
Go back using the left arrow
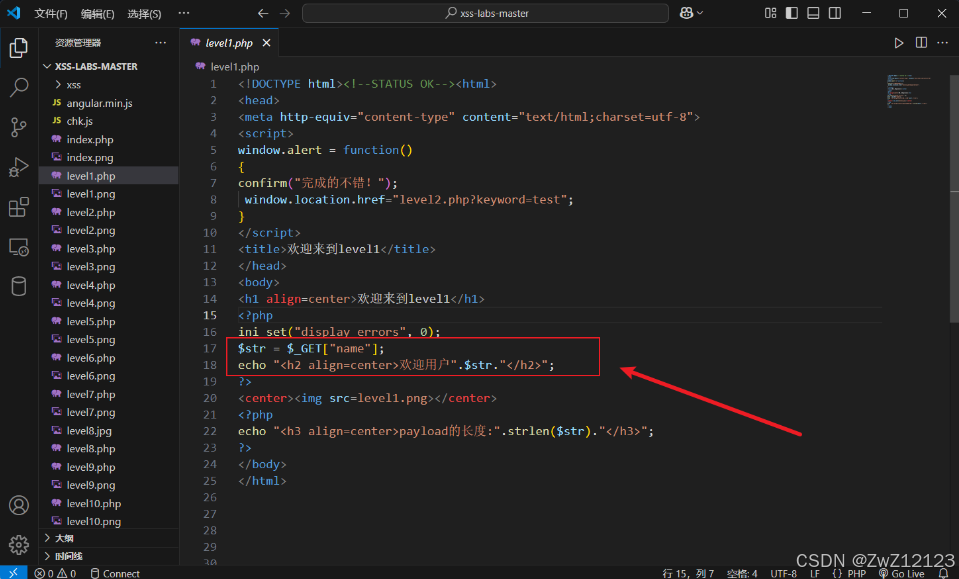(x=263, y=13)
